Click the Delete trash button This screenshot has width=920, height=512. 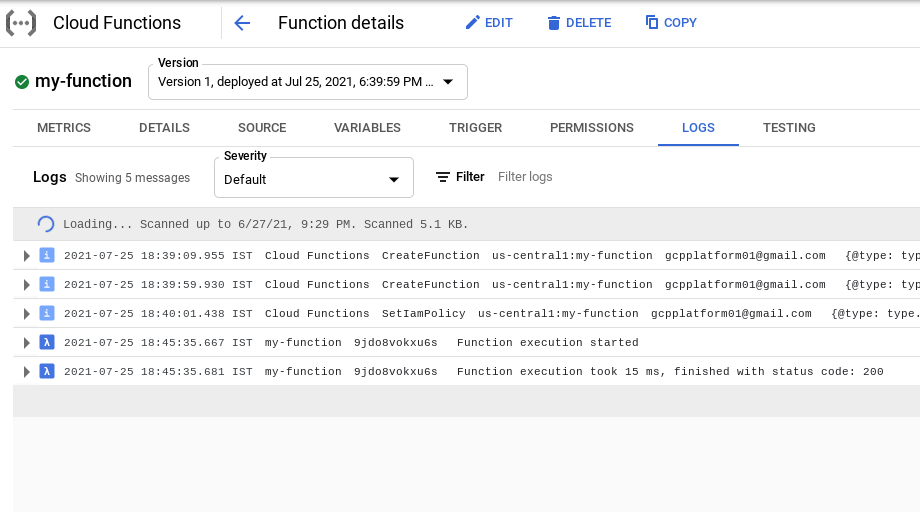tap(579, 23)
